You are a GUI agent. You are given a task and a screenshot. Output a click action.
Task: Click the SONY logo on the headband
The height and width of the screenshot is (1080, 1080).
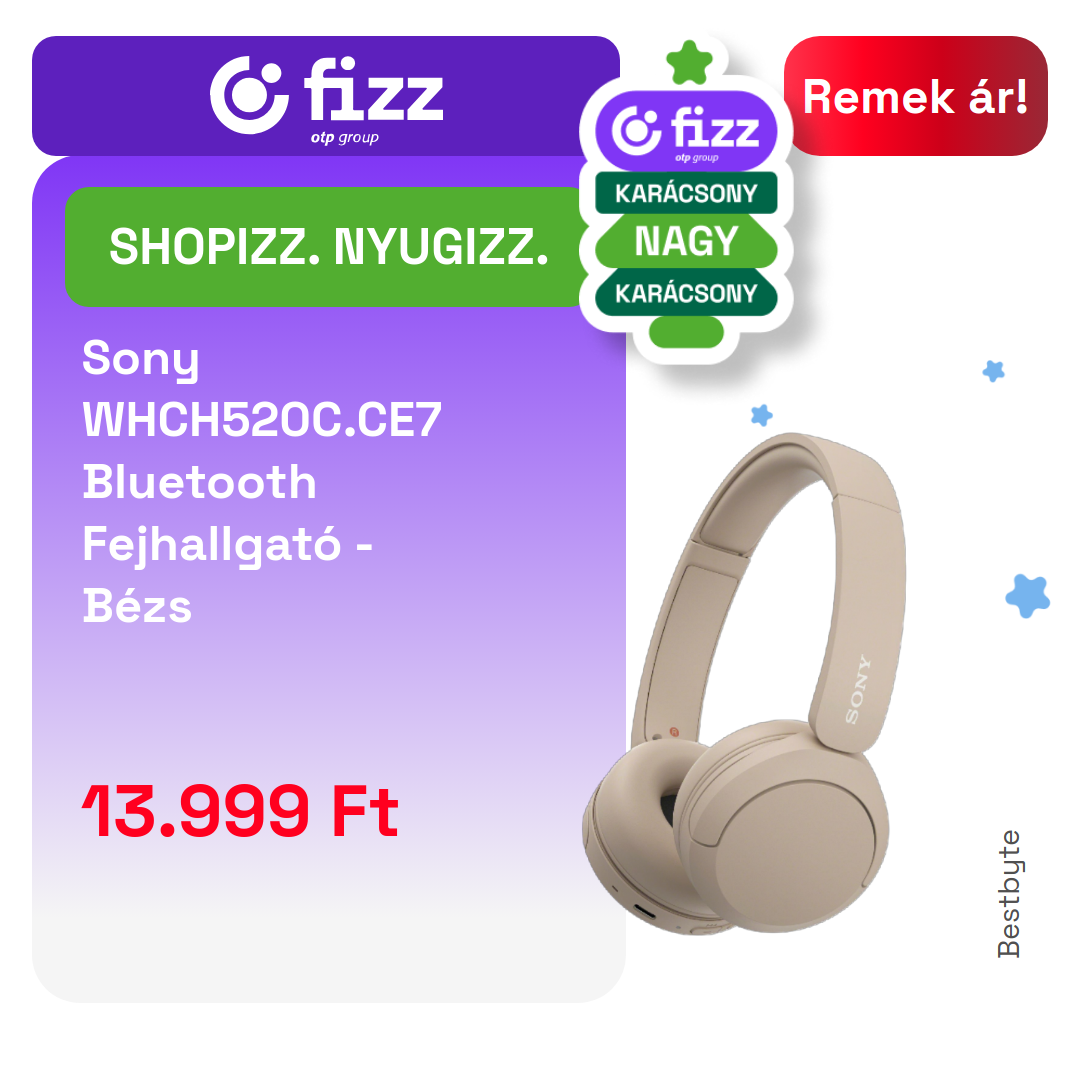tap(858, 689)
